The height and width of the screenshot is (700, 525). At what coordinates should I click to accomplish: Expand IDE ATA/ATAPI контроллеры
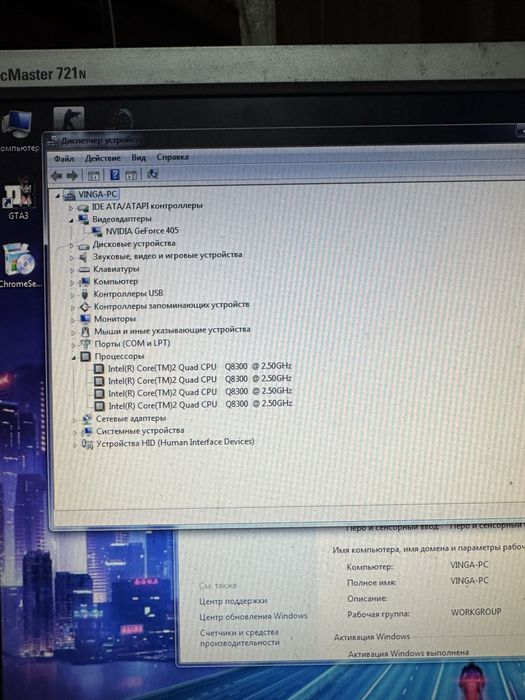71,208
